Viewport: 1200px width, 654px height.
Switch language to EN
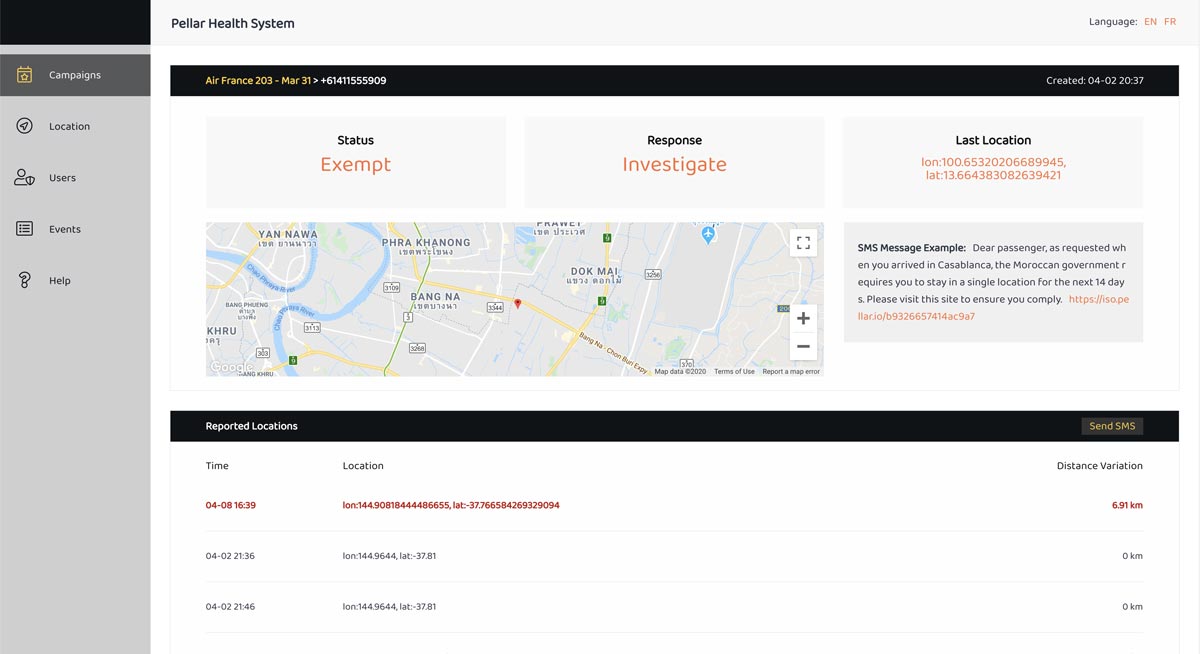(1151, 22)
